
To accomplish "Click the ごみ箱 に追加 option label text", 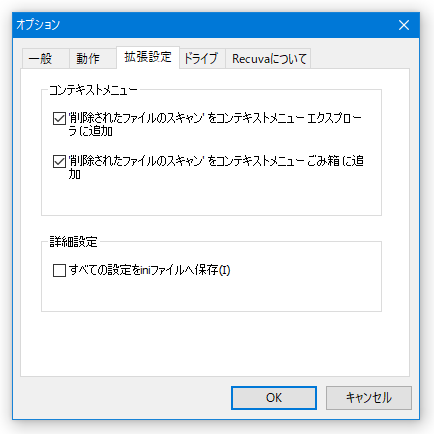I will pos(216,167).
